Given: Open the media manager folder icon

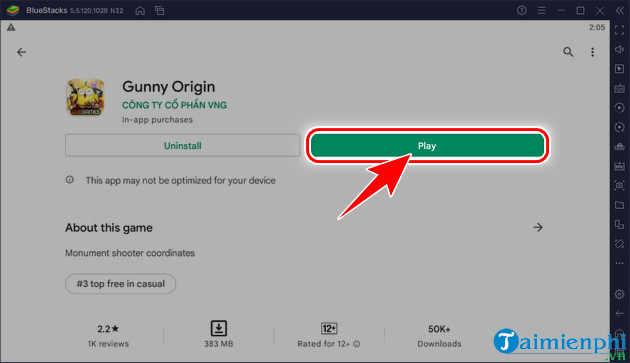Looking at the screenshot, I should coord(619,205).
